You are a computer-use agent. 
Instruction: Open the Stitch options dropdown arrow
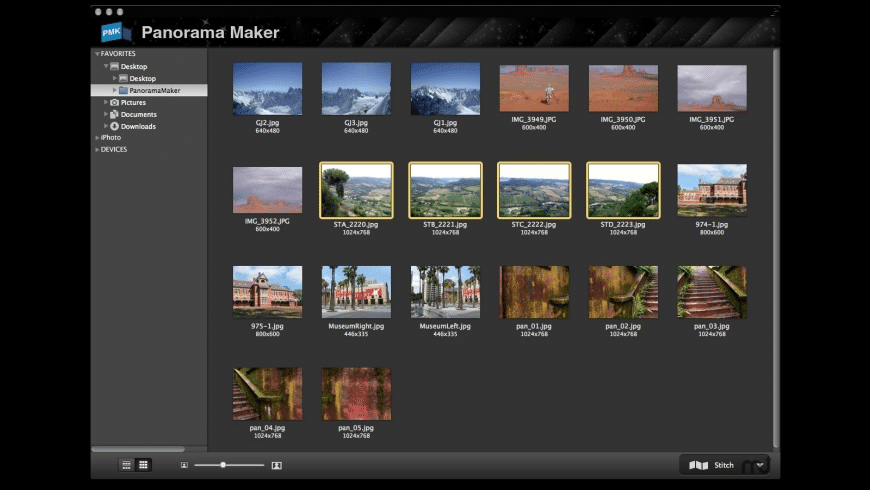click(x=760, y=465)
